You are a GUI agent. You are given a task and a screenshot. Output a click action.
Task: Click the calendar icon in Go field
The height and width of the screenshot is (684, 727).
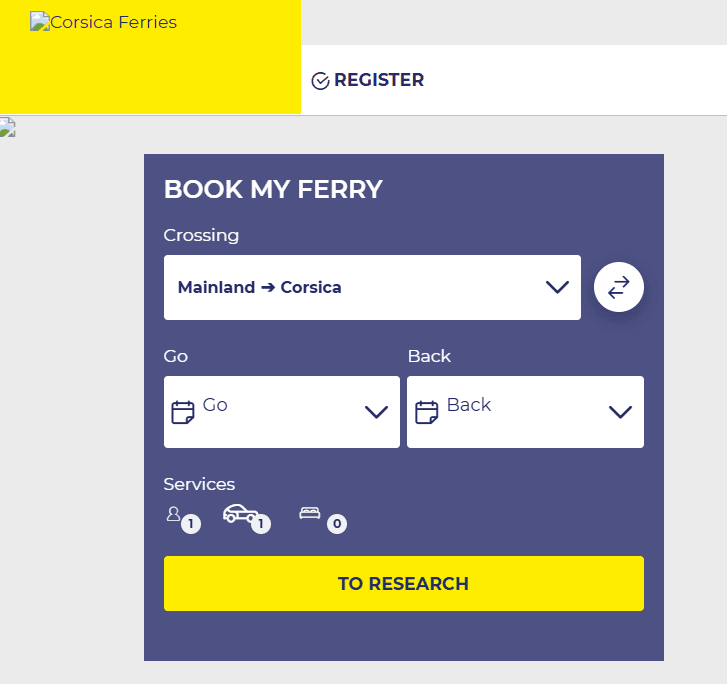183,412
